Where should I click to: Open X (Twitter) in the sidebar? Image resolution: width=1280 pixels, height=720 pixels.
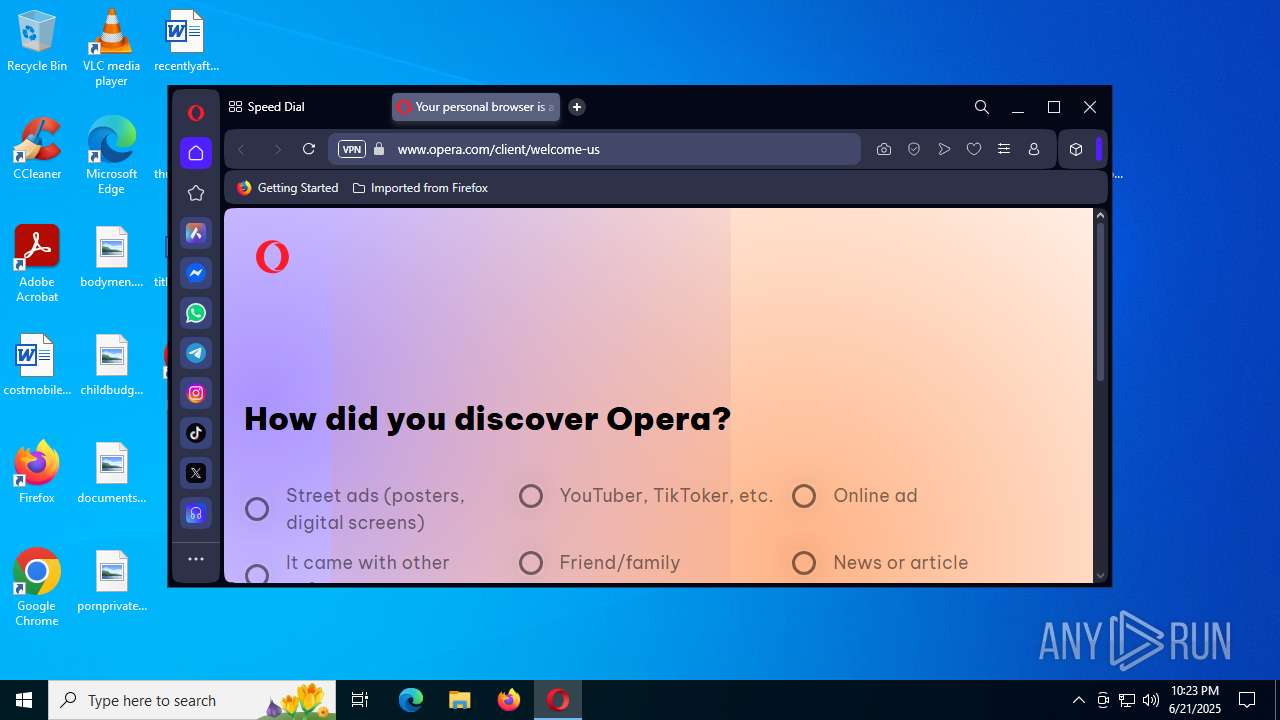click(196, 473)
